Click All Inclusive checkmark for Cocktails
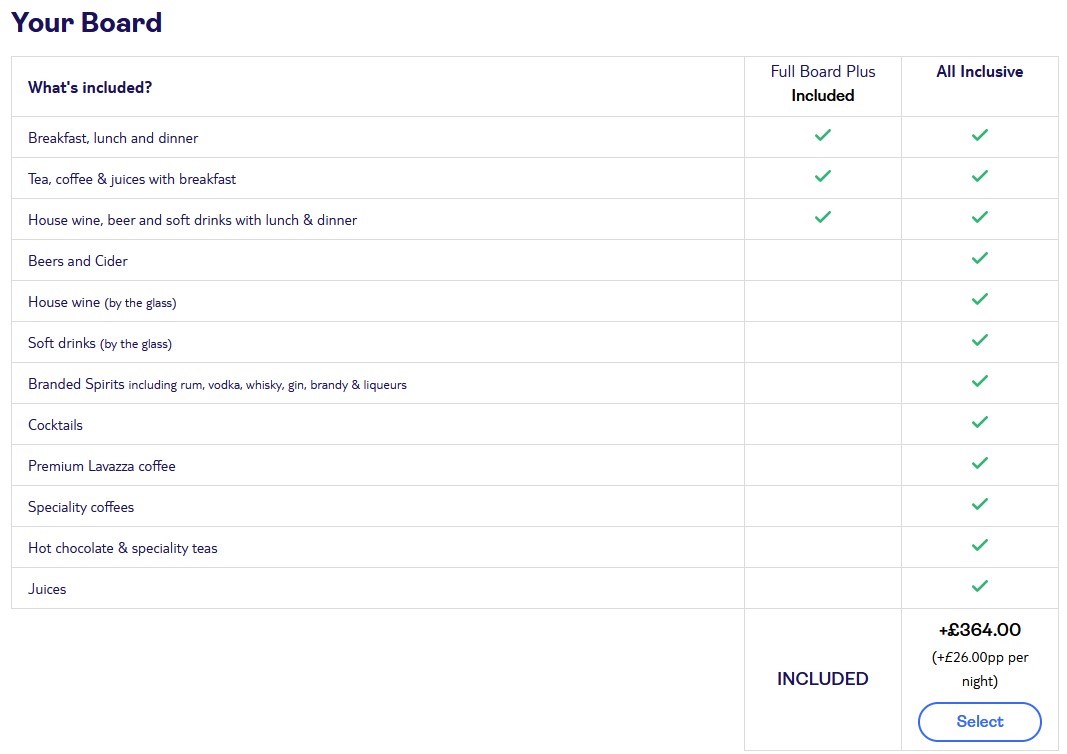Image resolution: width=1067 pixels, height=754 pixels. click(980, 422)
